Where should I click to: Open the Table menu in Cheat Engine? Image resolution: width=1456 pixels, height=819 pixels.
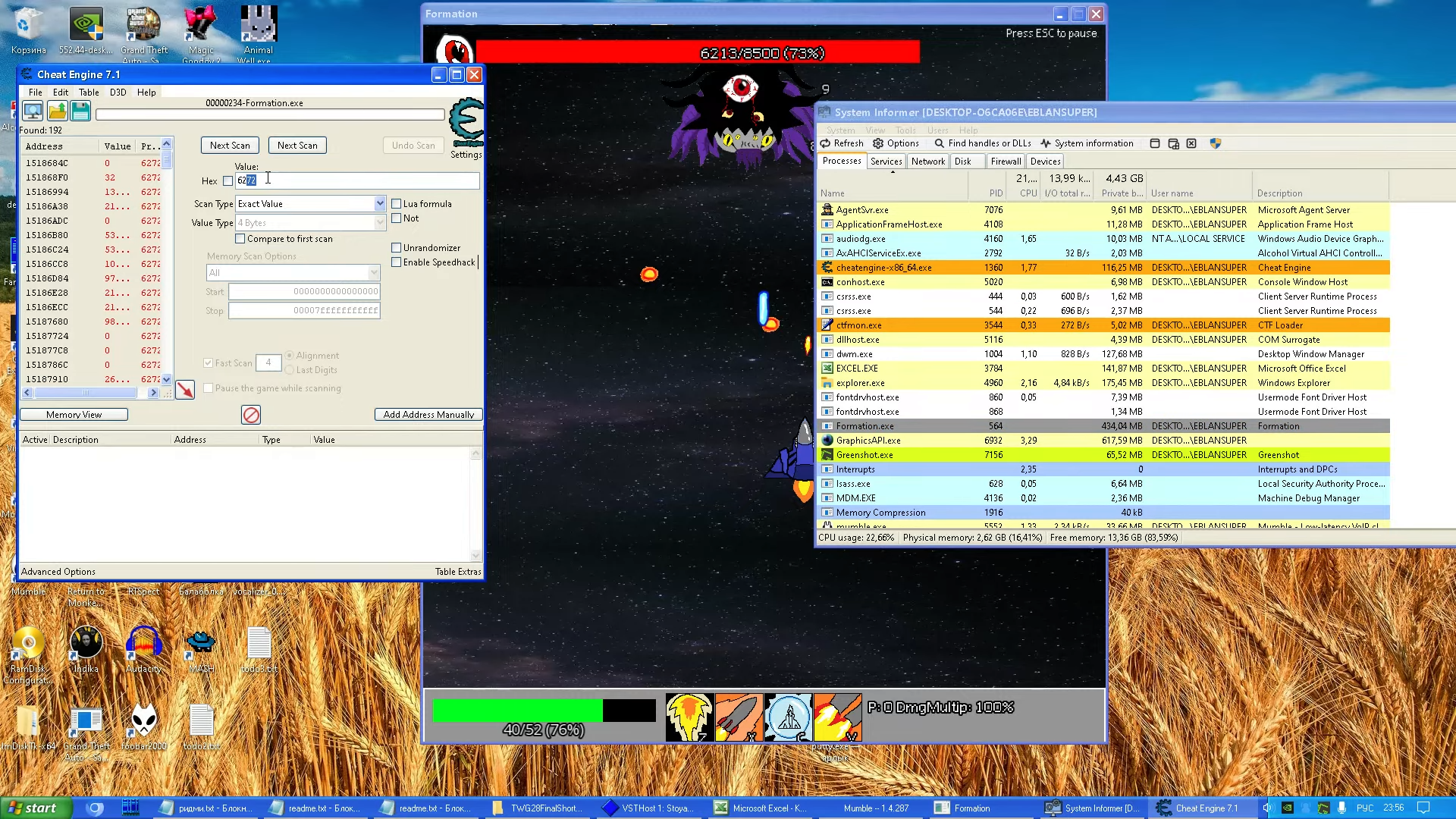89,93
